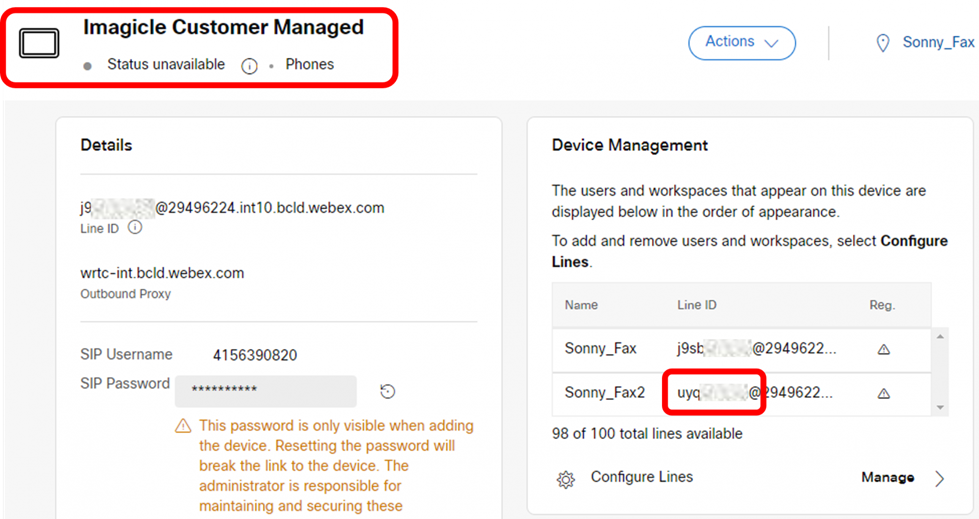Click the registration warning icon for Sonny_Fax2

coord(883,393)
